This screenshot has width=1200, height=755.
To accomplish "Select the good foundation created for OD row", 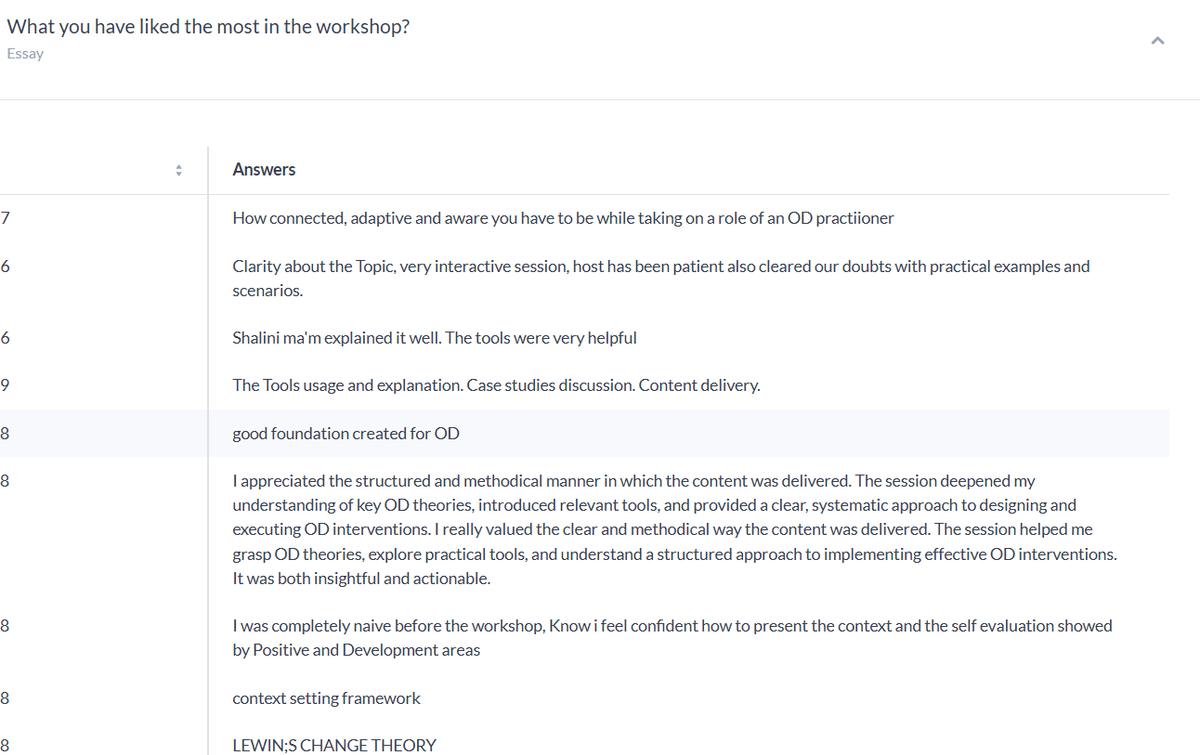I will tap(346, 434).
